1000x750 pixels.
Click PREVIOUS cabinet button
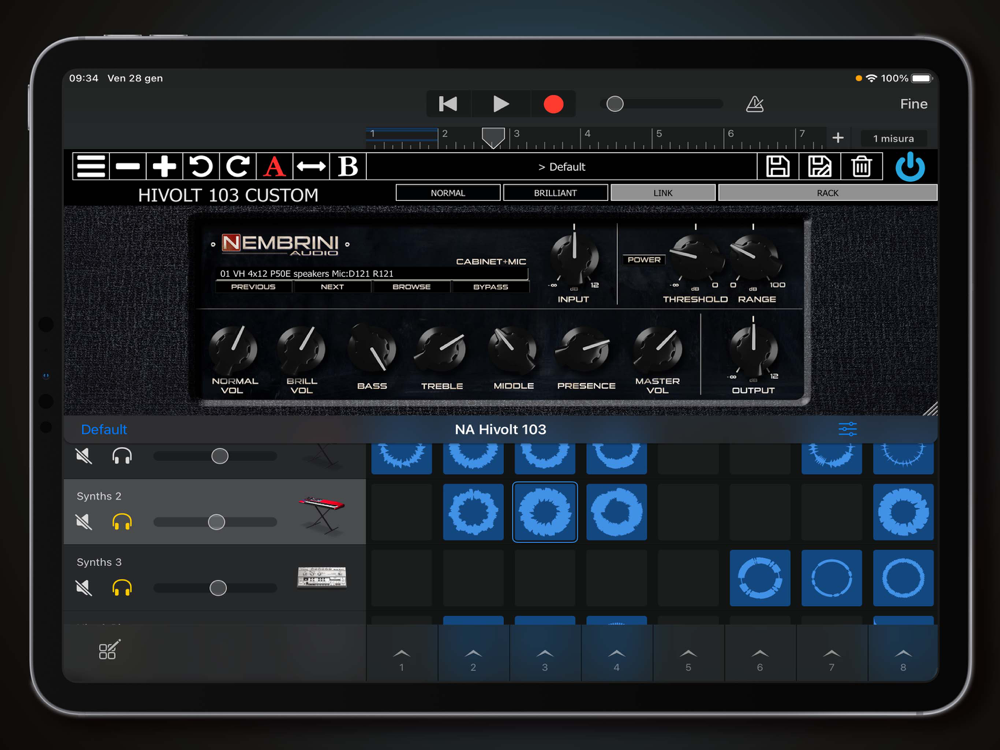coord(253,287)
